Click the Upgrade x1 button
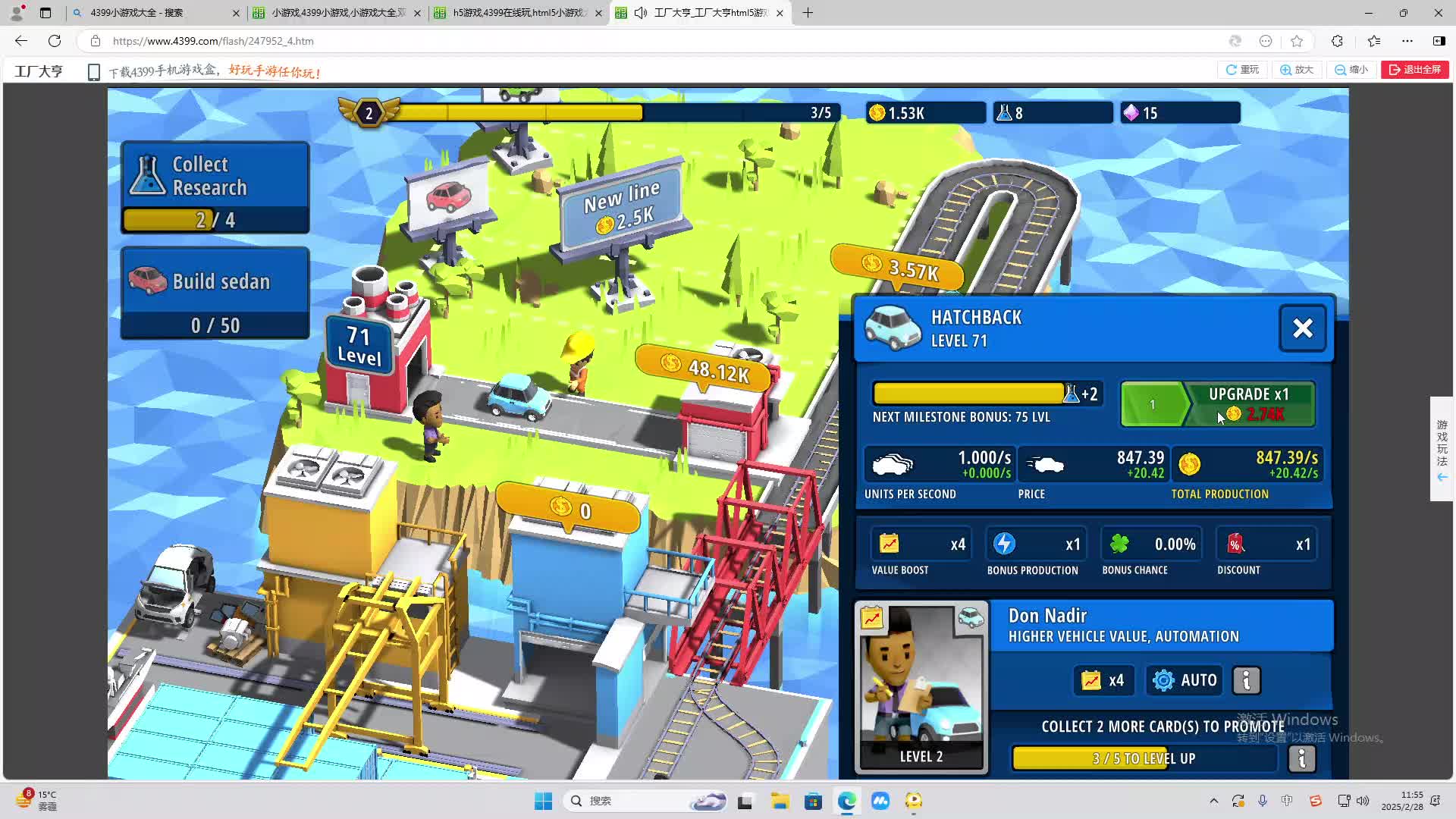1456x819 pixels. pos(1248,404)
